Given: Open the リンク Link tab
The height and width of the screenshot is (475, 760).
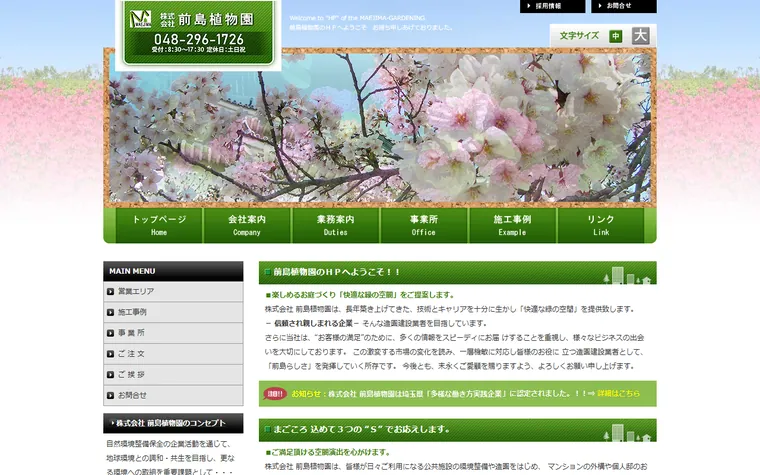Looking at the screenshot, I should [601, 225].
